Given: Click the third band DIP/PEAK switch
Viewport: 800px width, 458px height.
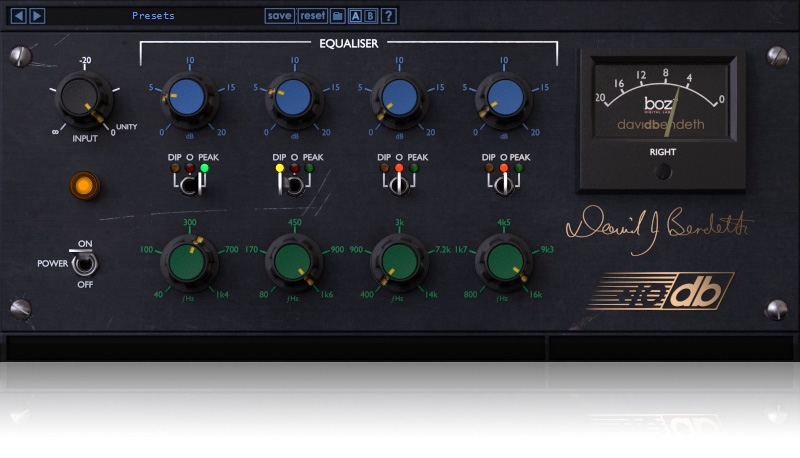Looking at the screenshot, I should coord(398,185).
